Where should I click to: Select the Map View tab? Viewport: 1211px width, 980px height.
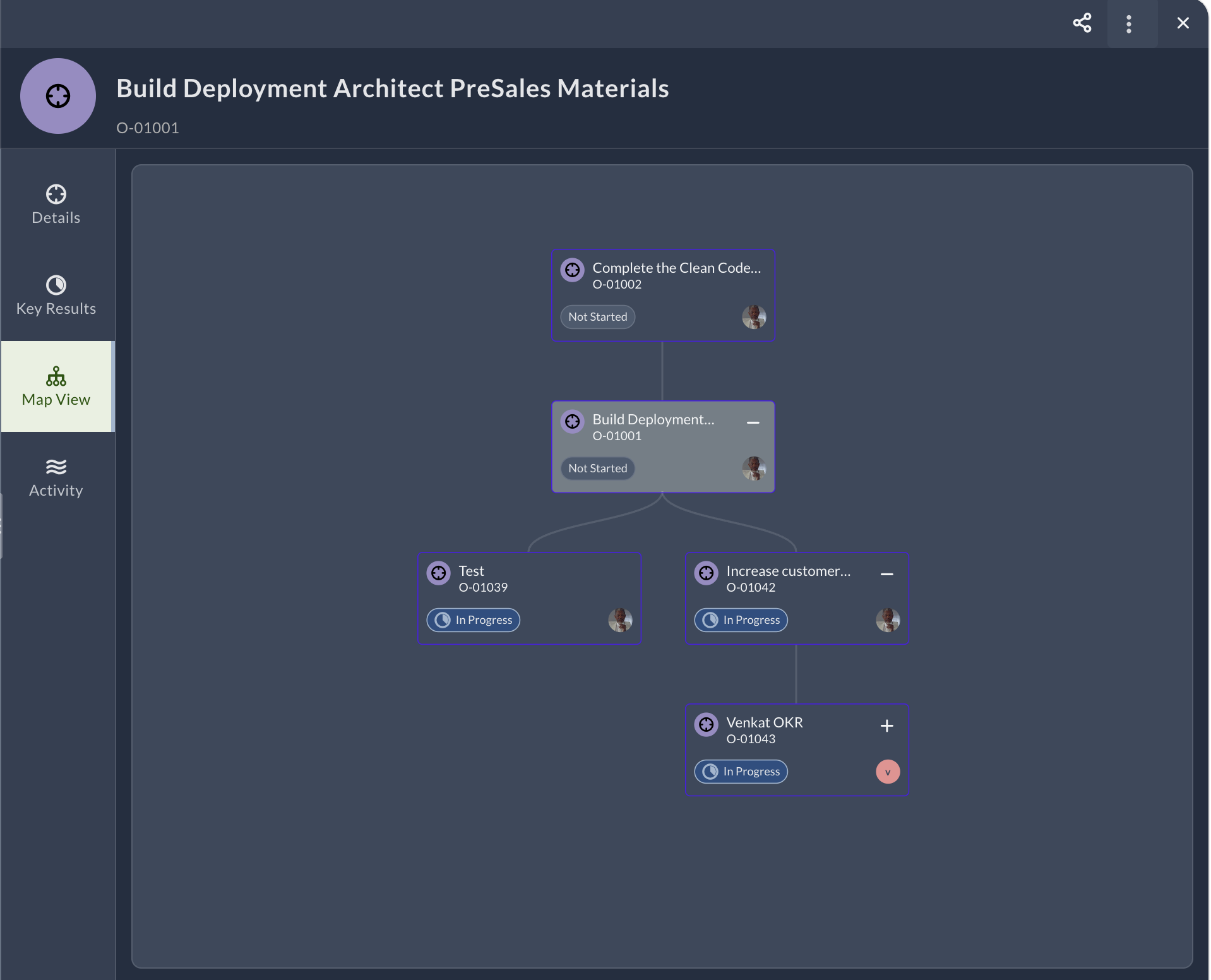pos(56,386)
